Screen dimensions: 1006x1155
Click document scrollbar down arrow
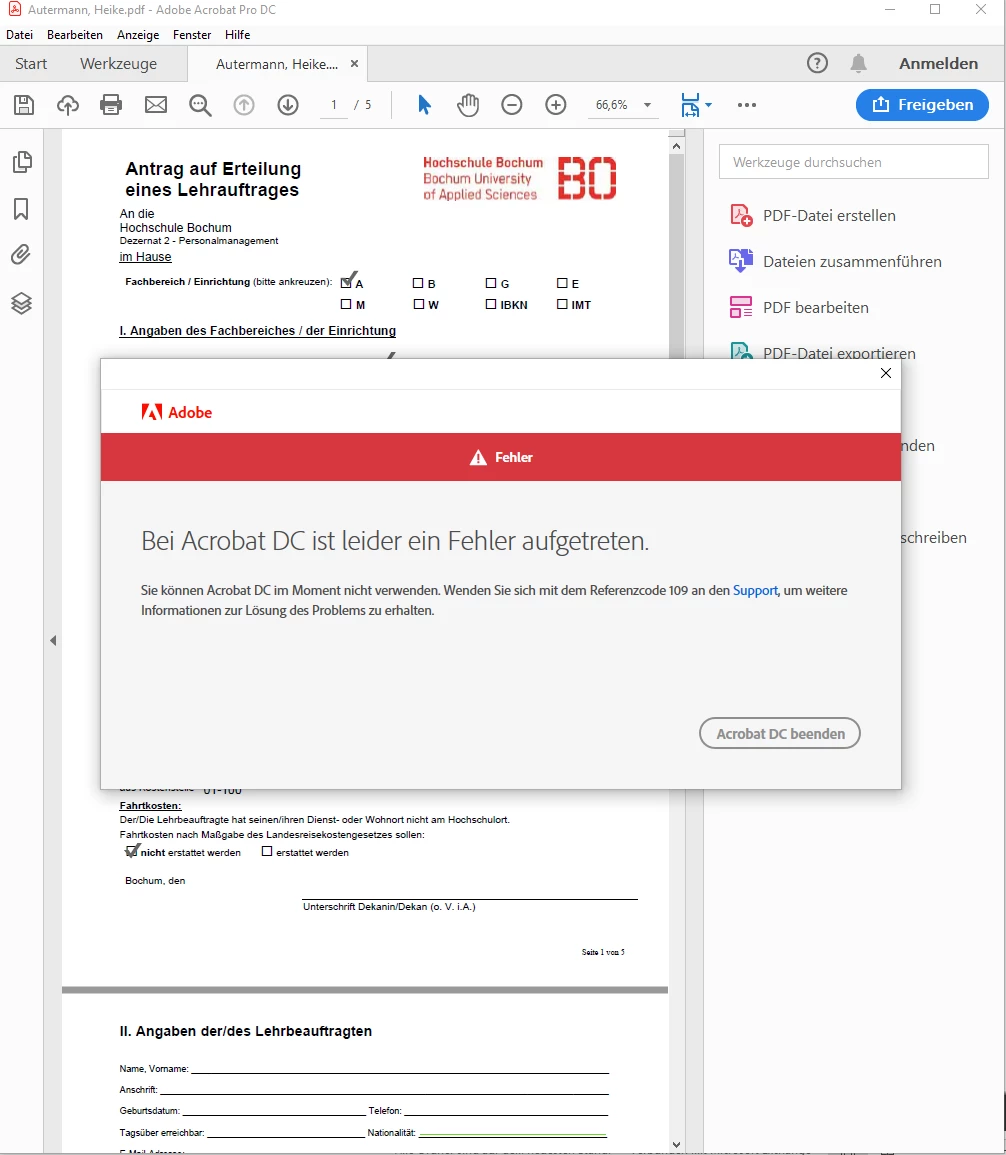point(676,1145)
